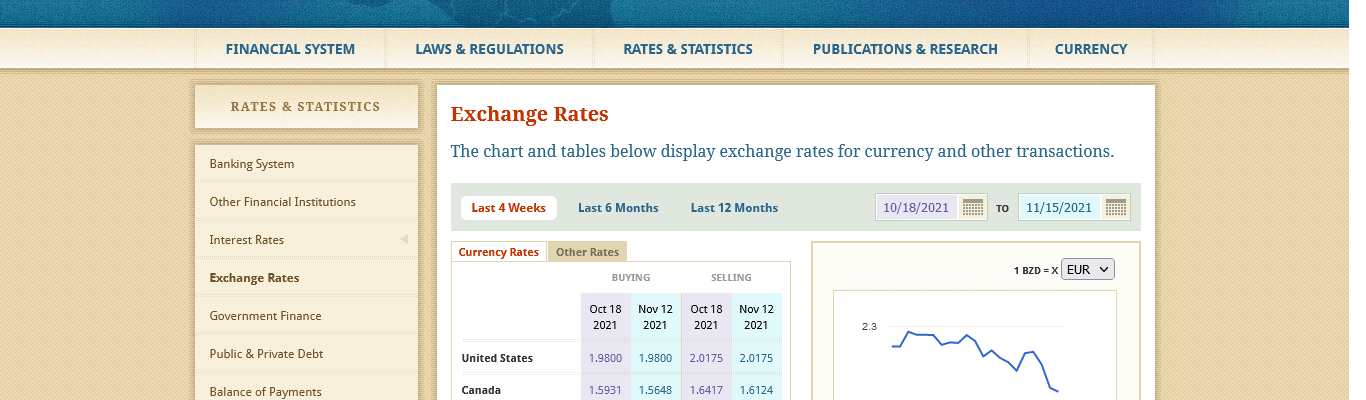
Task: Open Other Financial Institutions sidebar link
Action: pyautogui.click(x=282, y=202)
